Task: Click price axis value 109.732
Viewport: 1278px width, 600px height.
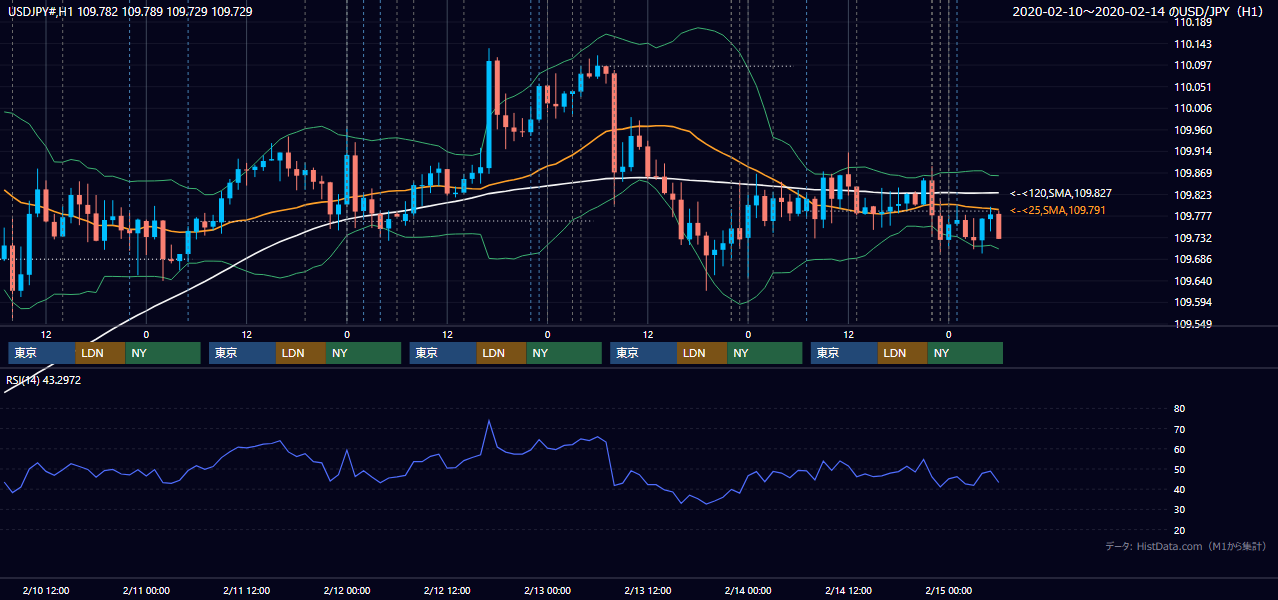Action: pos(1194,238)
